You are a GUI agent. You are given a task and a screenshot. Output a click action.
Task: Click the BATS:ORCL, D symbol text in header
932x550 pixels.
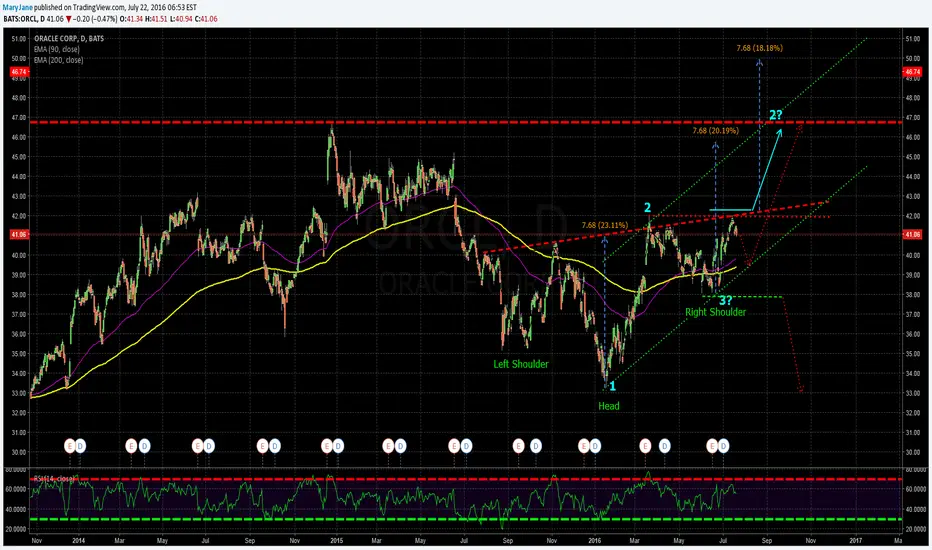[24, 19]
